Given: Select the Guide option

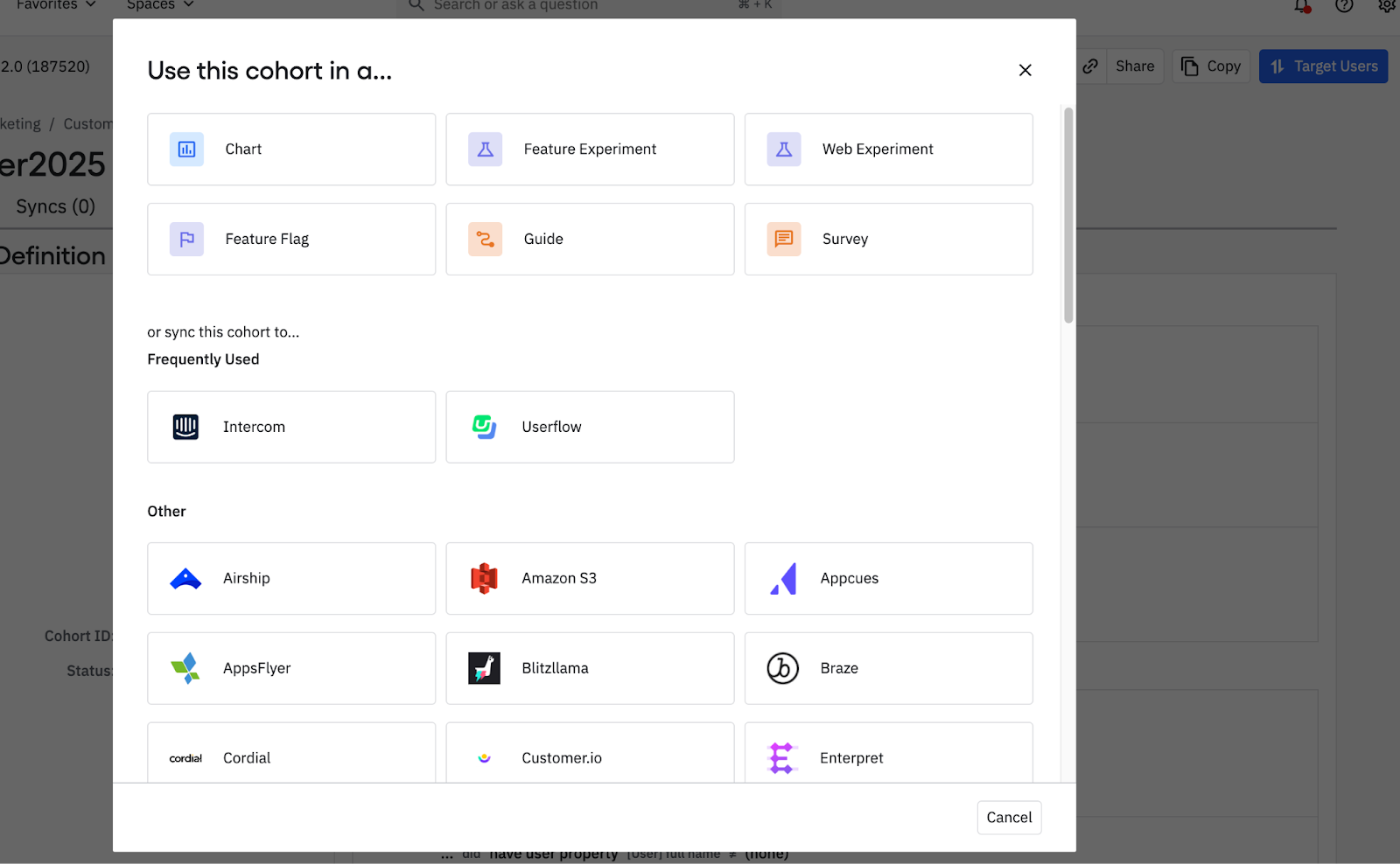Looking at the screenshot, I should (590, 240).
